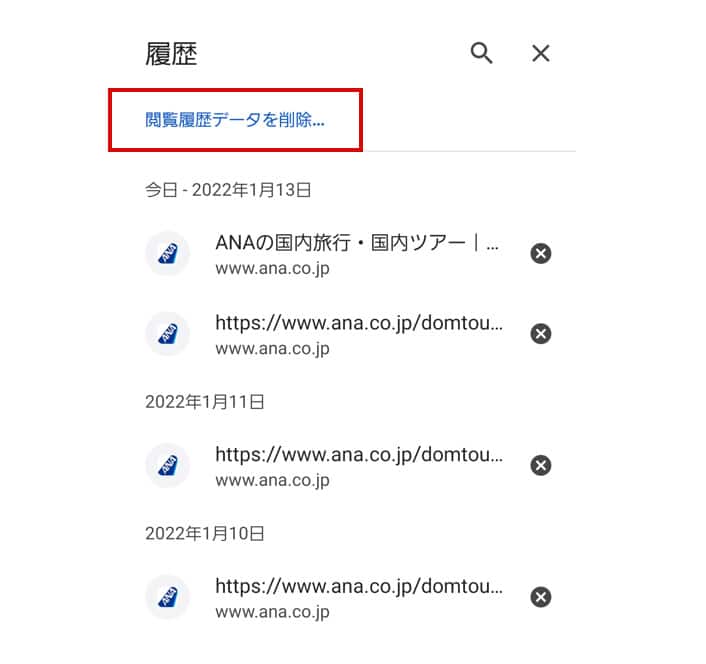Open history search with magnifier icon
Viewport: 706px width, 664px height.
(x=481, y=53)
